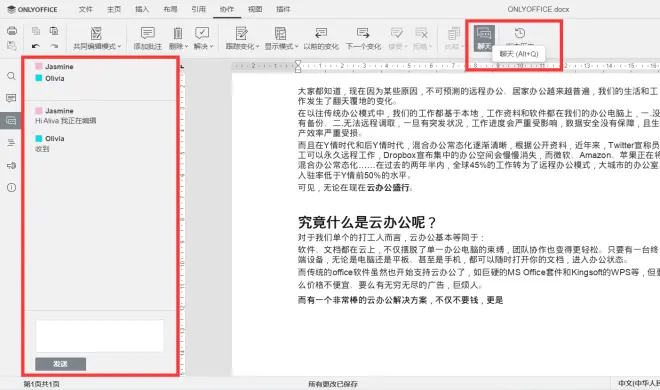Click the 发送 send button in chat
Screen dimensions: 660x390
click(61, 364)
